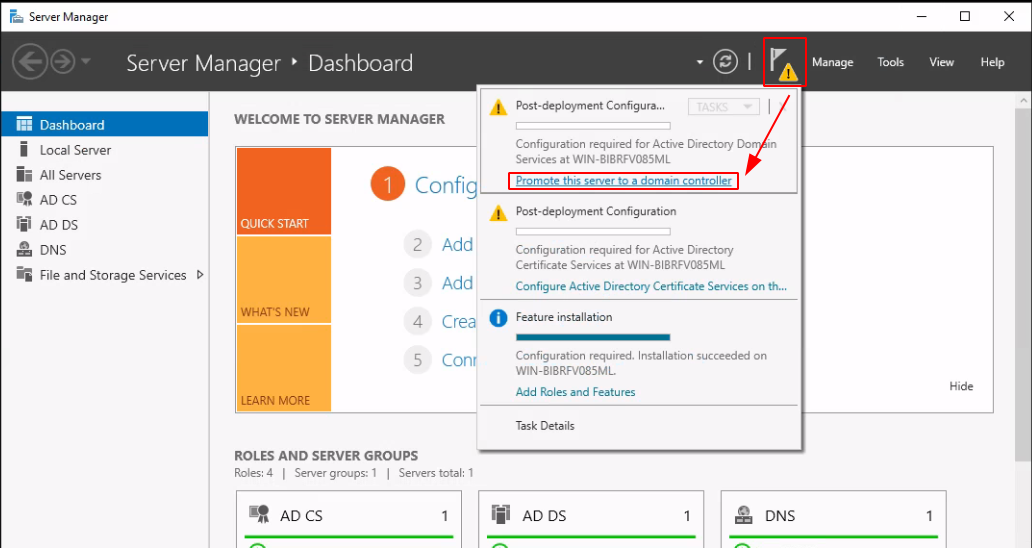Open the Tools menu
The width and height of the screenshot is (1032, 548).
click(x=890, y=62)
